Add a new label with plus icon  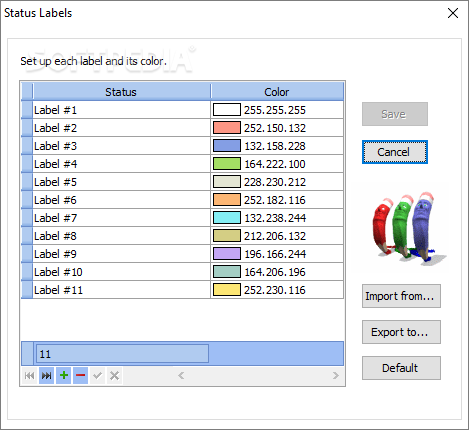tap(63, 376)
